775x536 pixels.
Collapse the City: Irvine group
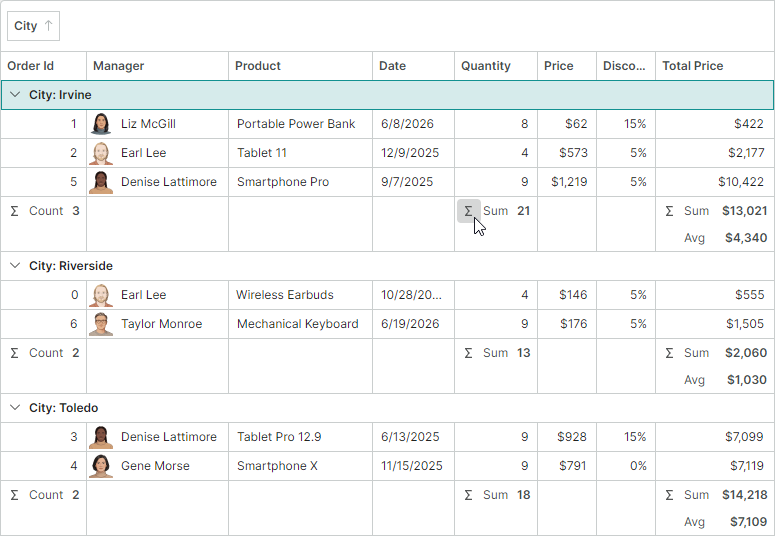[x=15, y=94]
